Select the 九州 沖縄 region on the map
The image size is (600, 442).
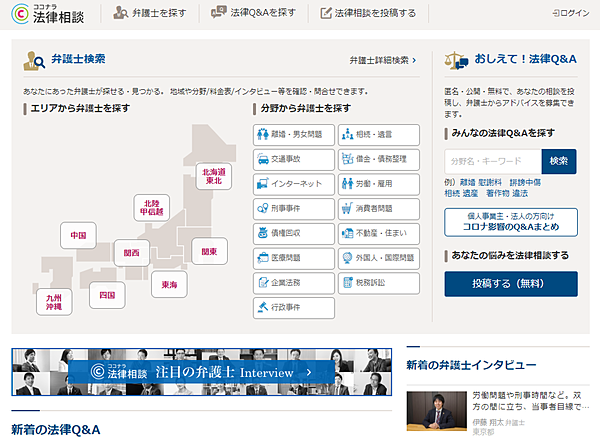click(54, 302)
